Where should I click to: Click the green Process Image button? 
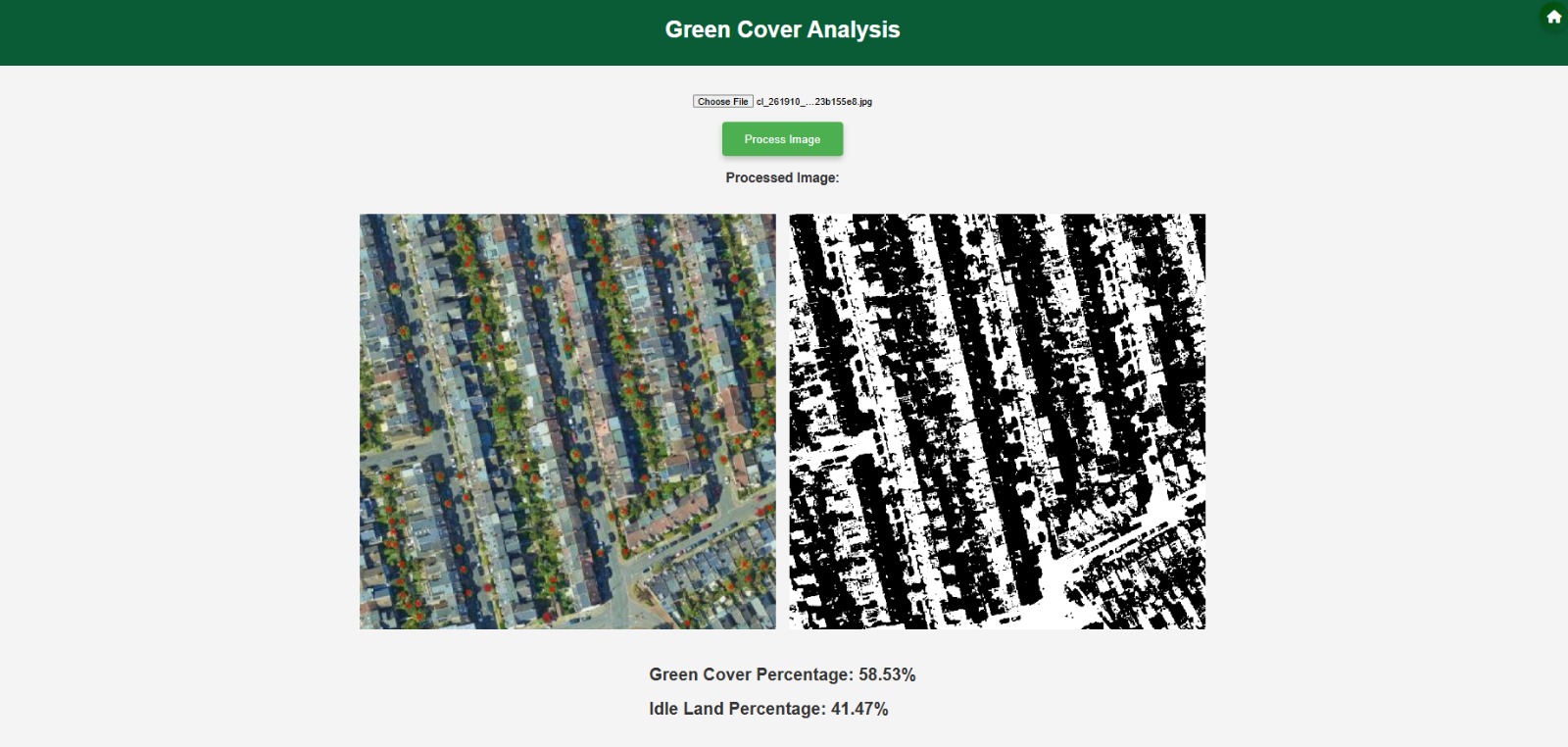782,139
